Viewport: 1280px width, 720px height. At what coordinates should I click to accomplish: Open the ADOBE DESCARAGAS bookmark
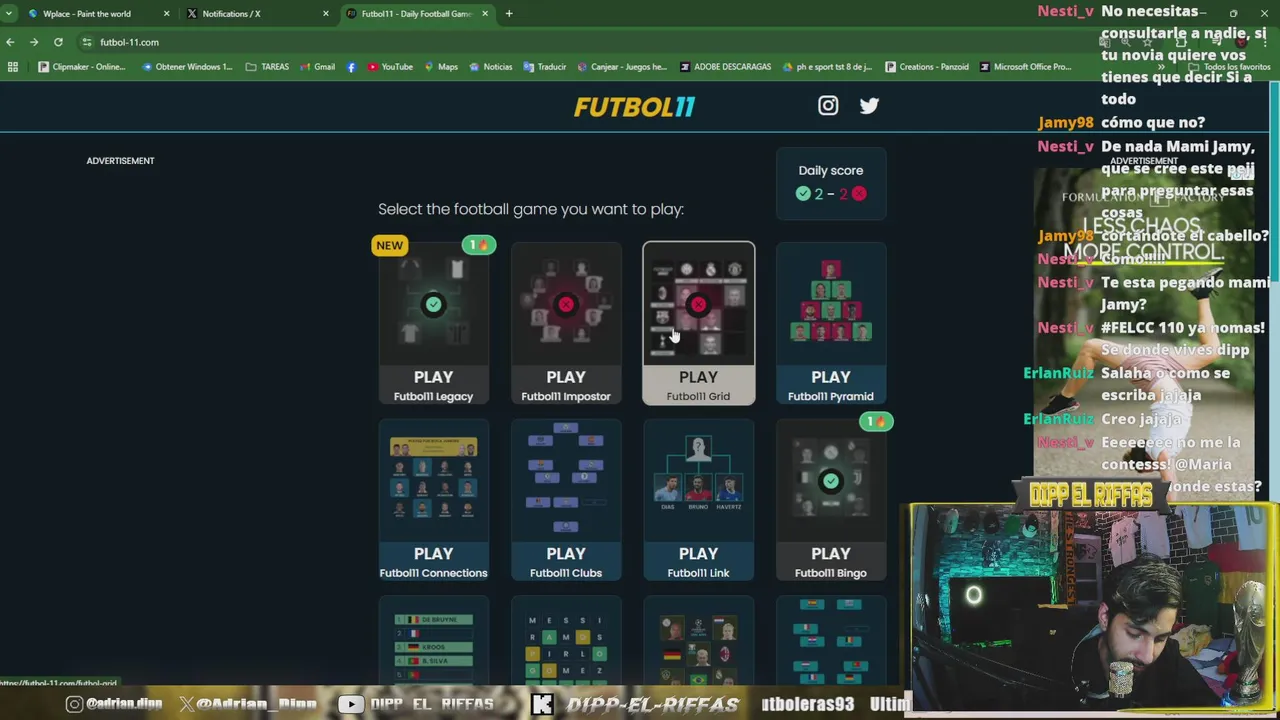[x=726, y=67]
